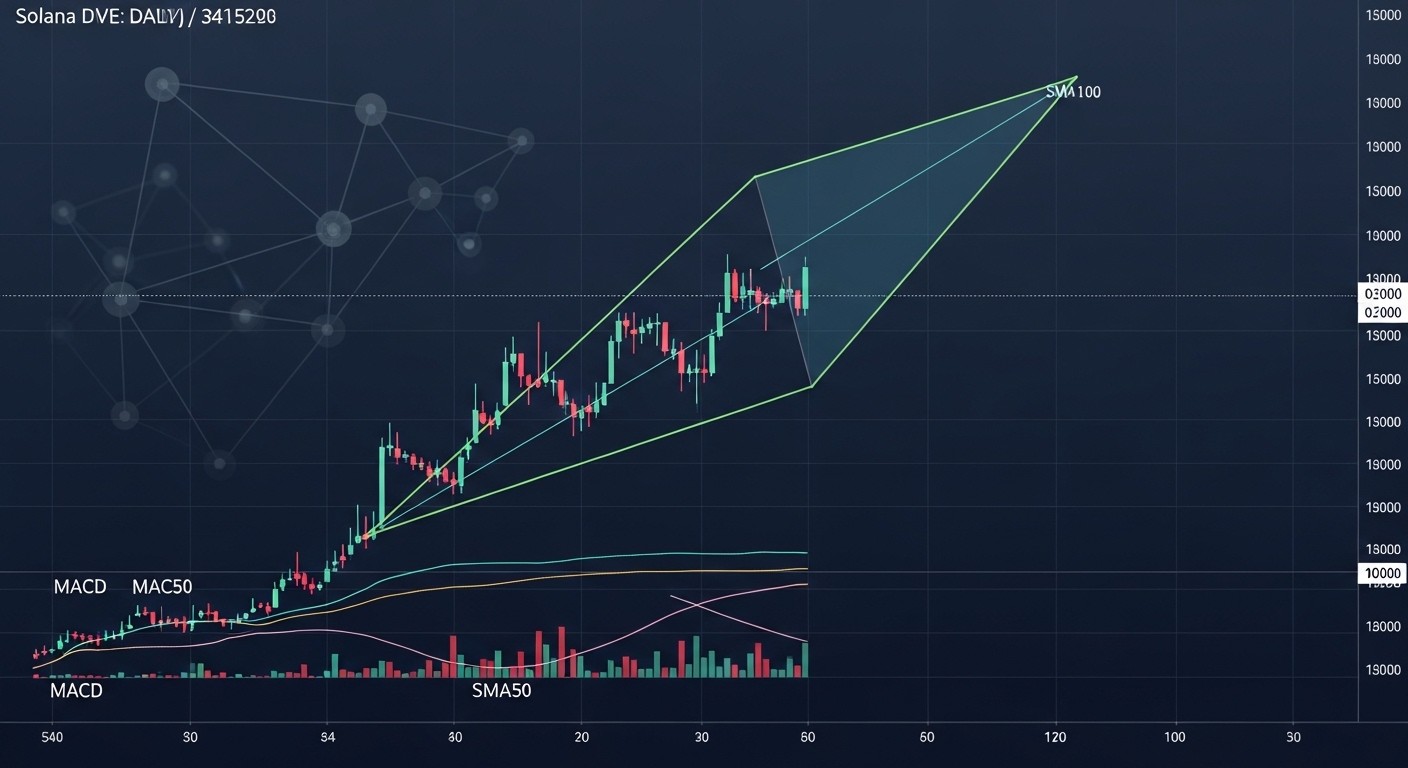Select the MAC50 indicator label
The width and height of the screenshot is (1408, 768).
click(162, 587)
